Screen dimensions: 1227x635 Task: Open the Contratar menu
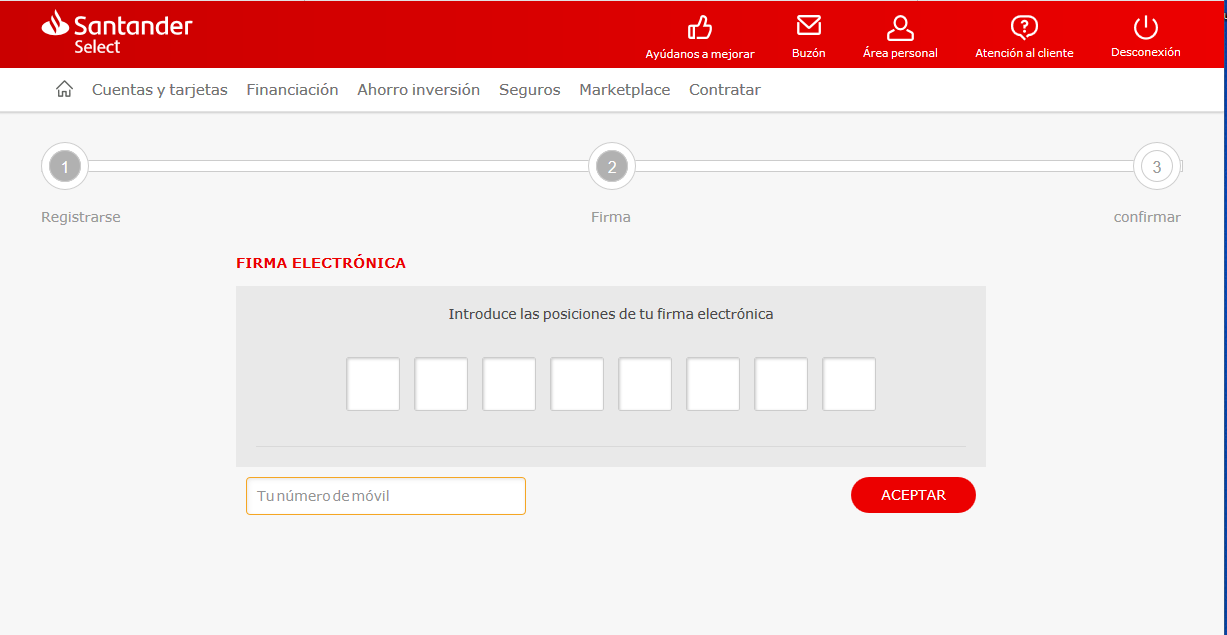tap(724, 89)
